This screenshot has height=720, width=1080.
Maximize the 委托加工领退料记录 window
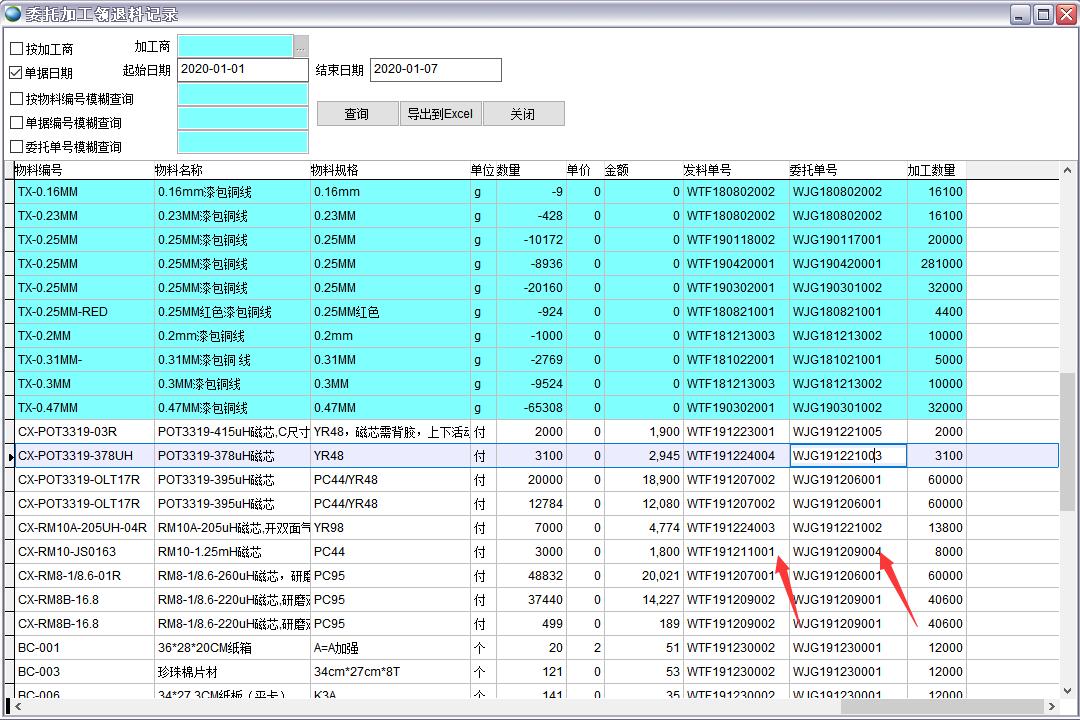click(1043, 14)
